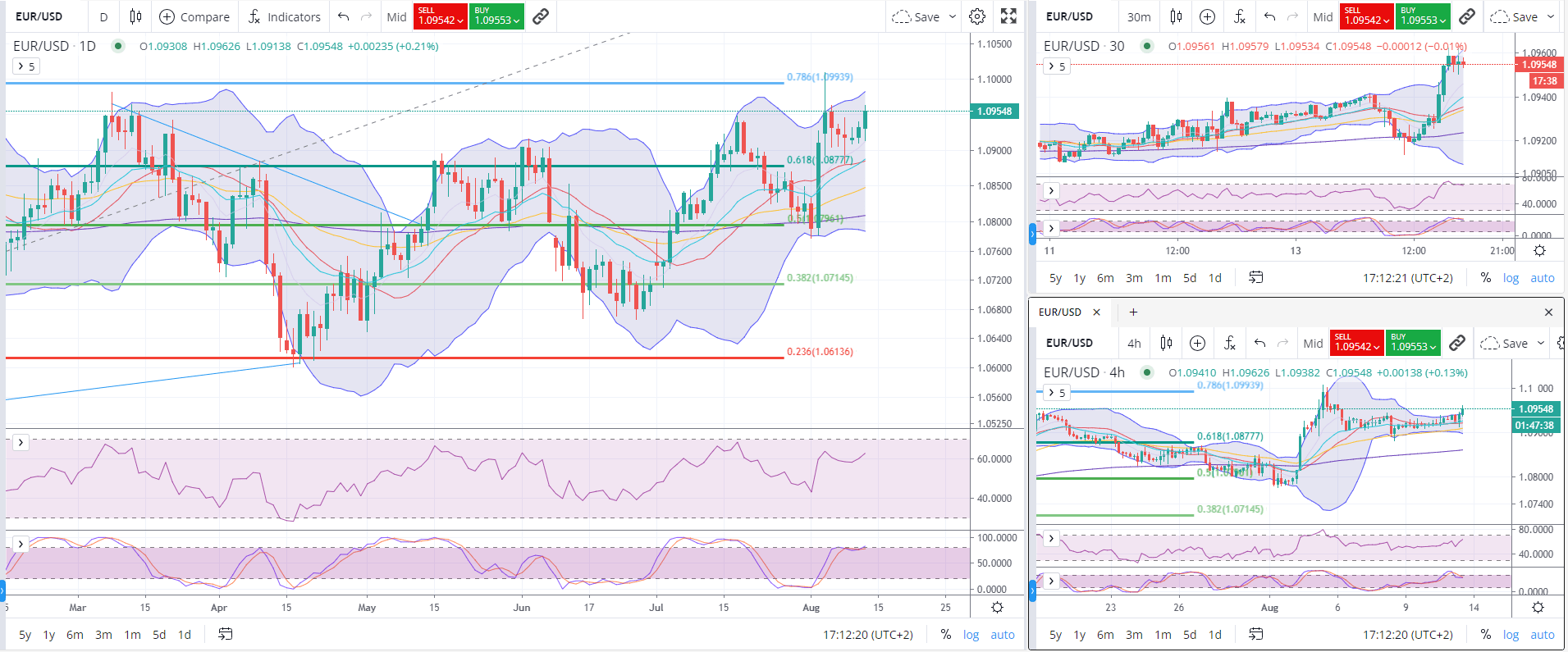1568x652 pixels.
Task: Select 5y range under the daily chart
Action: tap(25, 635)
